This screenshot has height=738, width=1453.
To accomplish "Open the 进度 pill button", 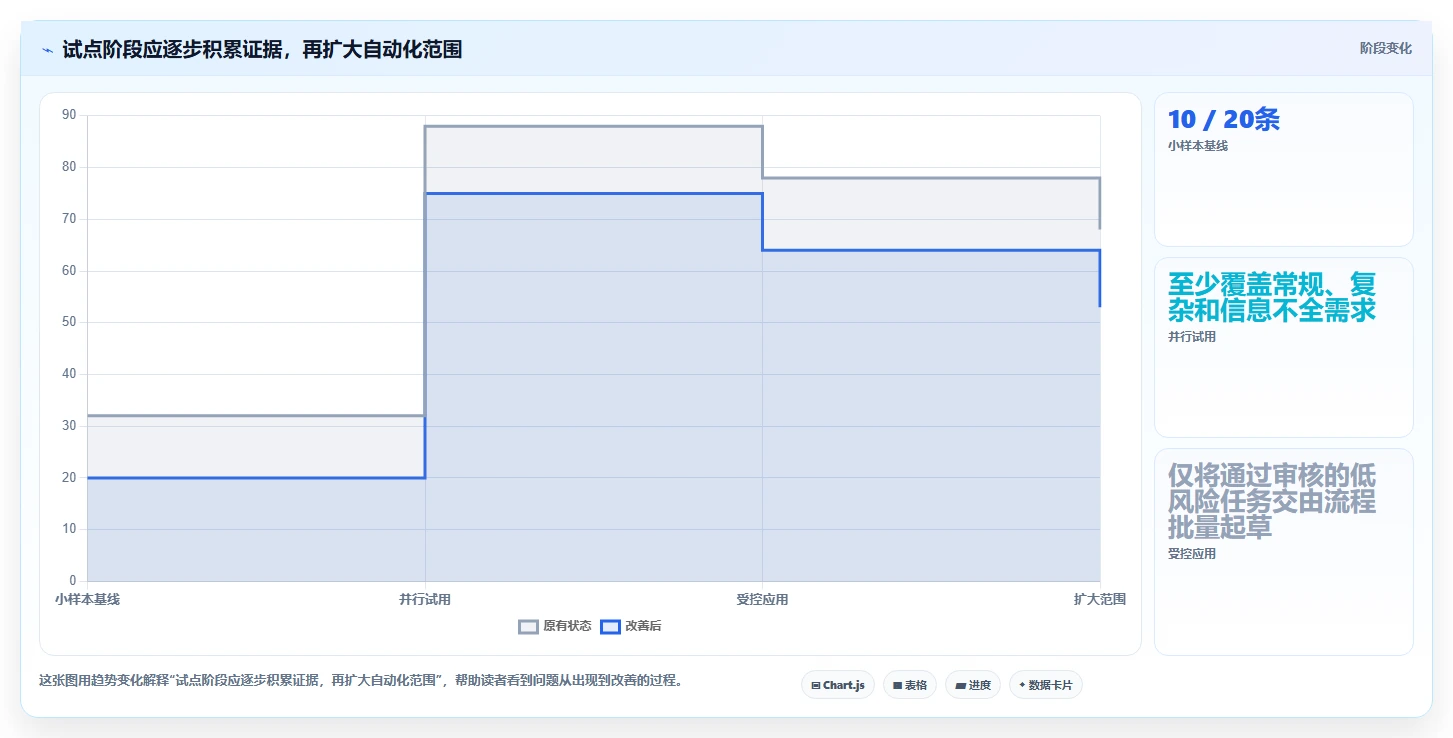I will [972, 685].
